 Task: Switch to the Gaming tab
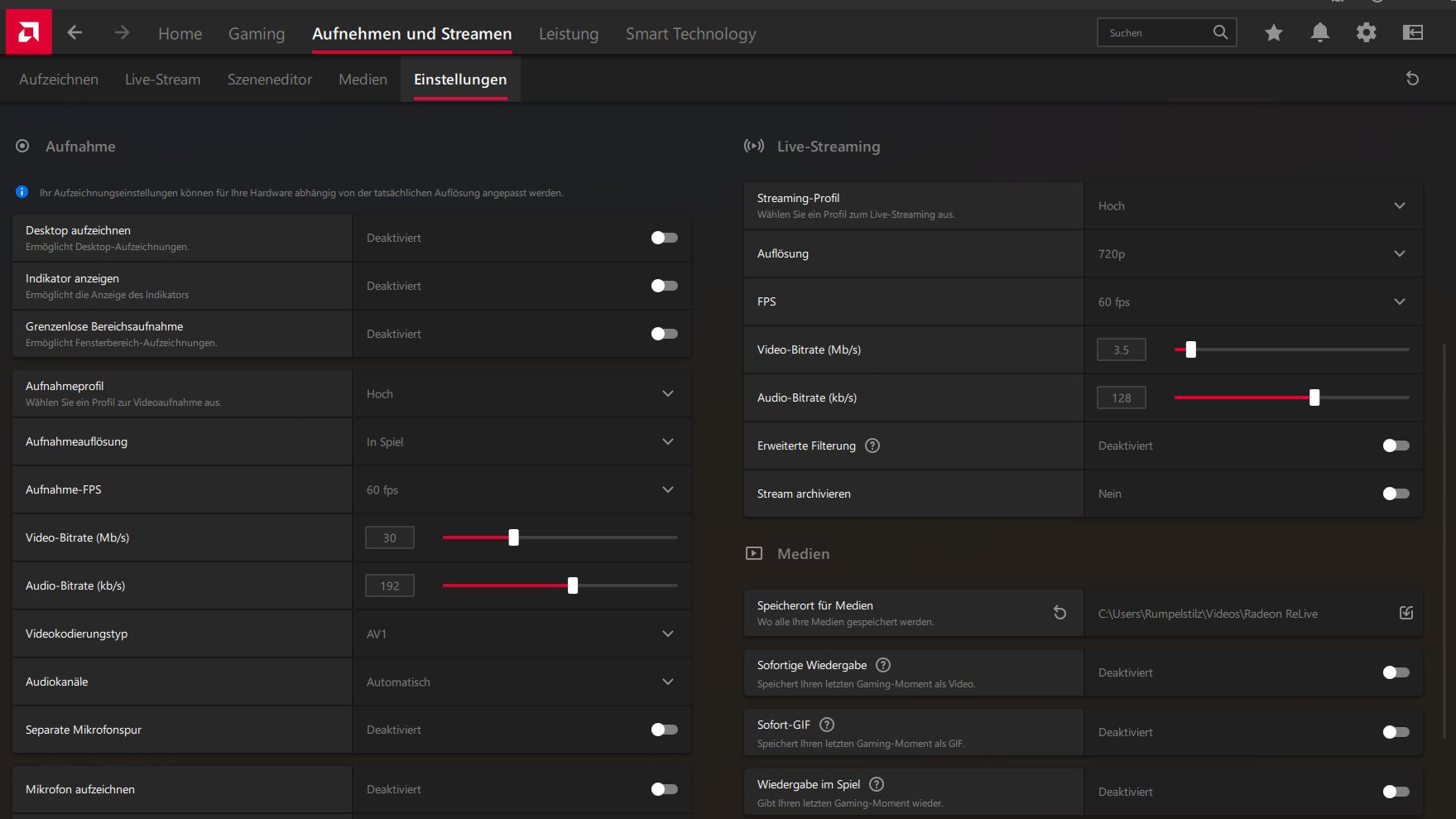257,34
